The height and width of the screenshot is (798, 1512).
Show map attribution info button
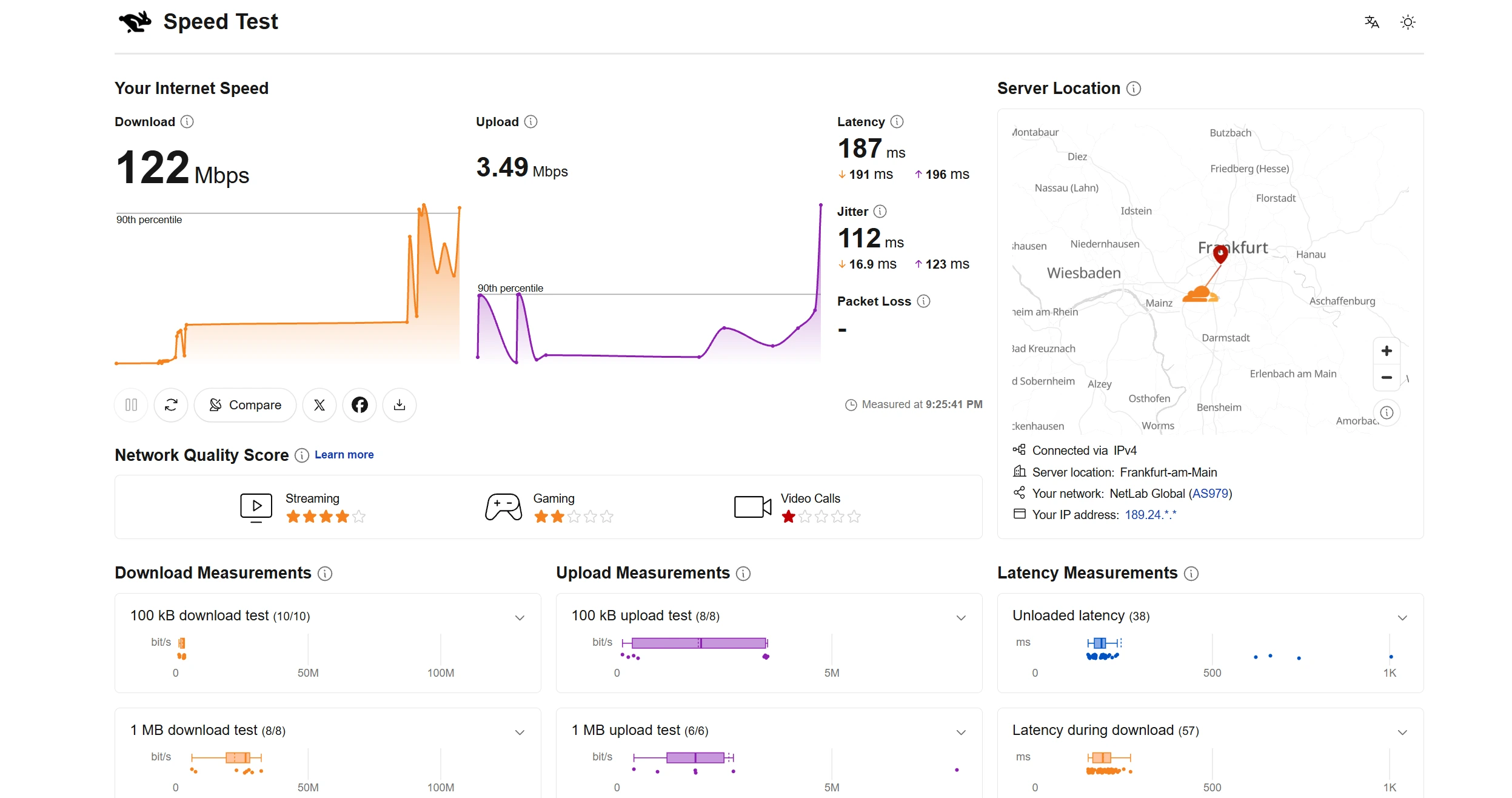1387,413
